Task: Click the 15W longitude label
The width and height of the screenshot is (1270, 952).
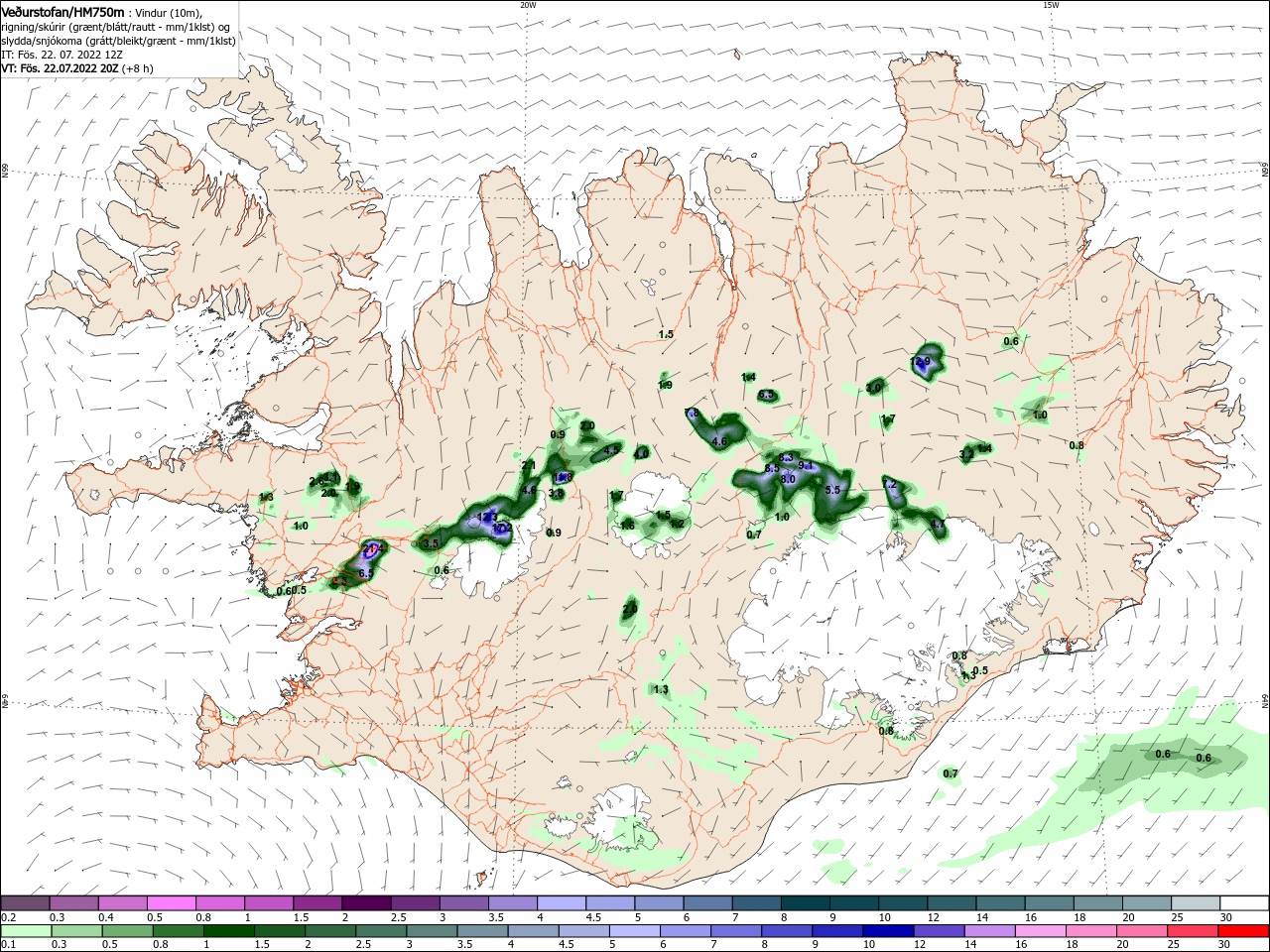Action: click(1051, 5)
